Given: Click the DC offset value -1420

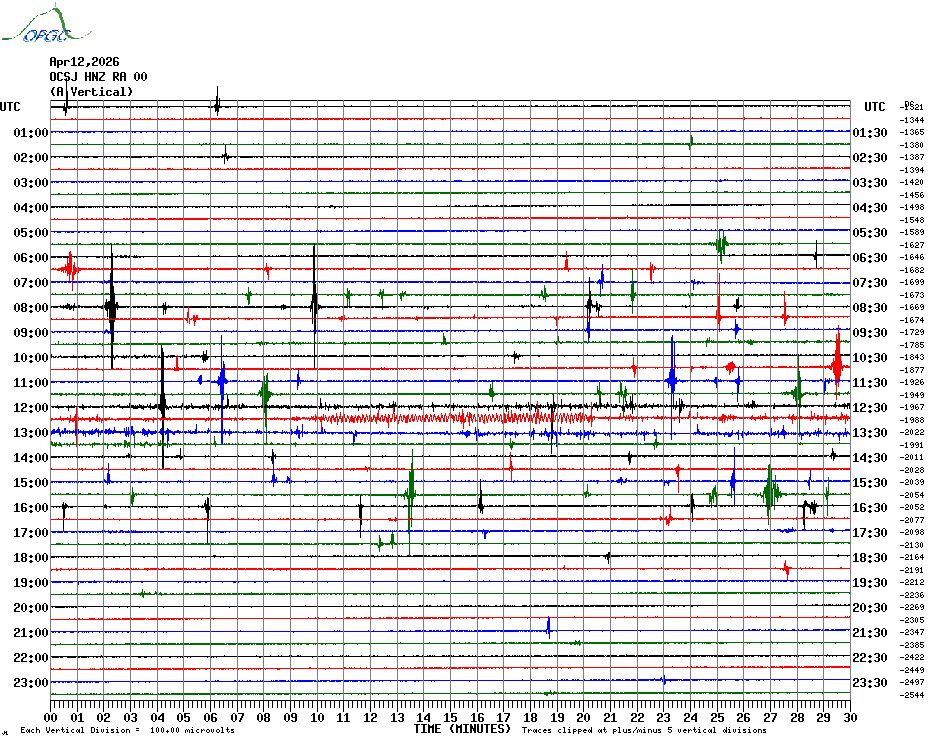Looking at the screenshot, I should (912, 182).
